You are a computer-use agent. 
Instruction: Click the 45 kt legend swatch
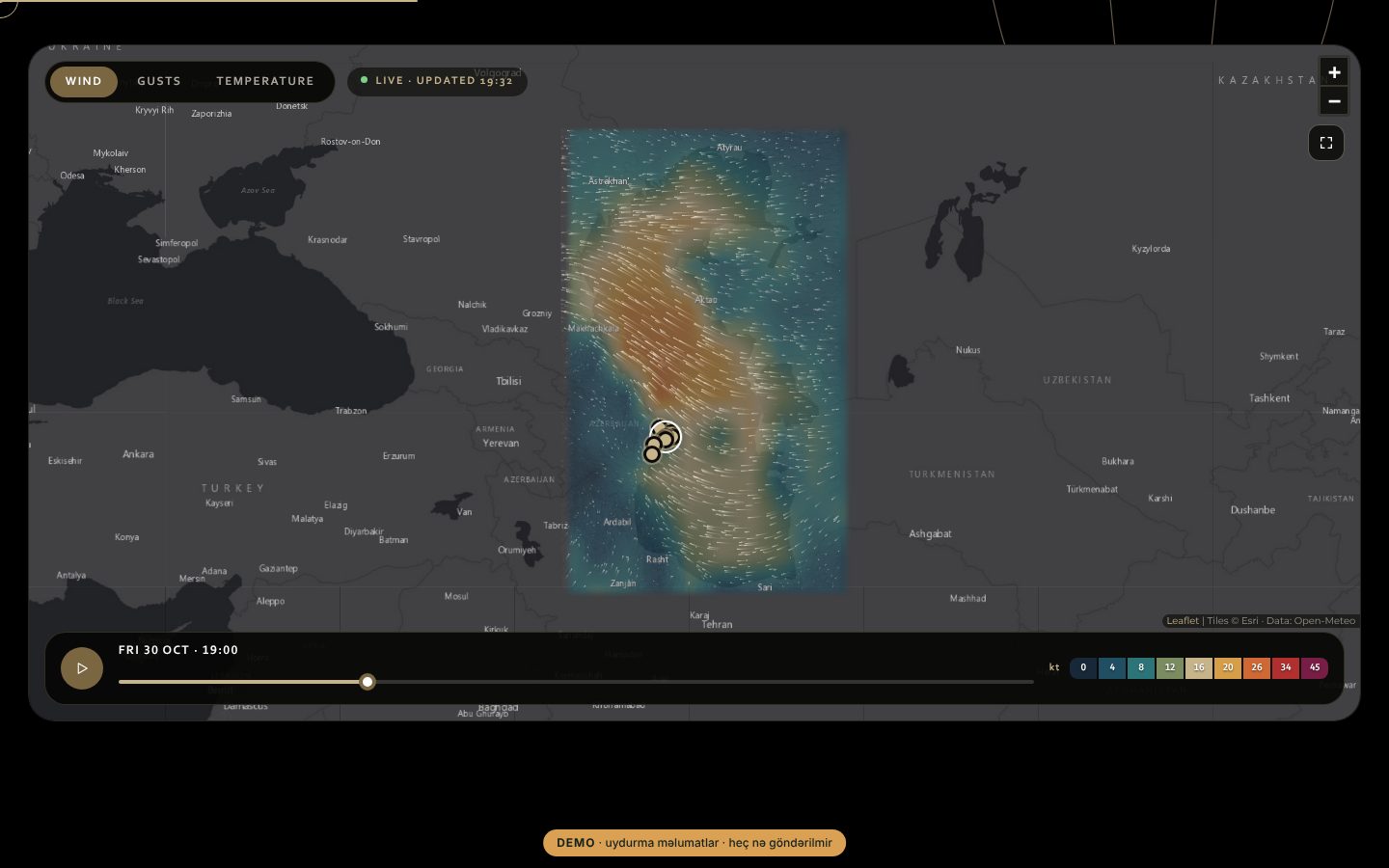1315,667
